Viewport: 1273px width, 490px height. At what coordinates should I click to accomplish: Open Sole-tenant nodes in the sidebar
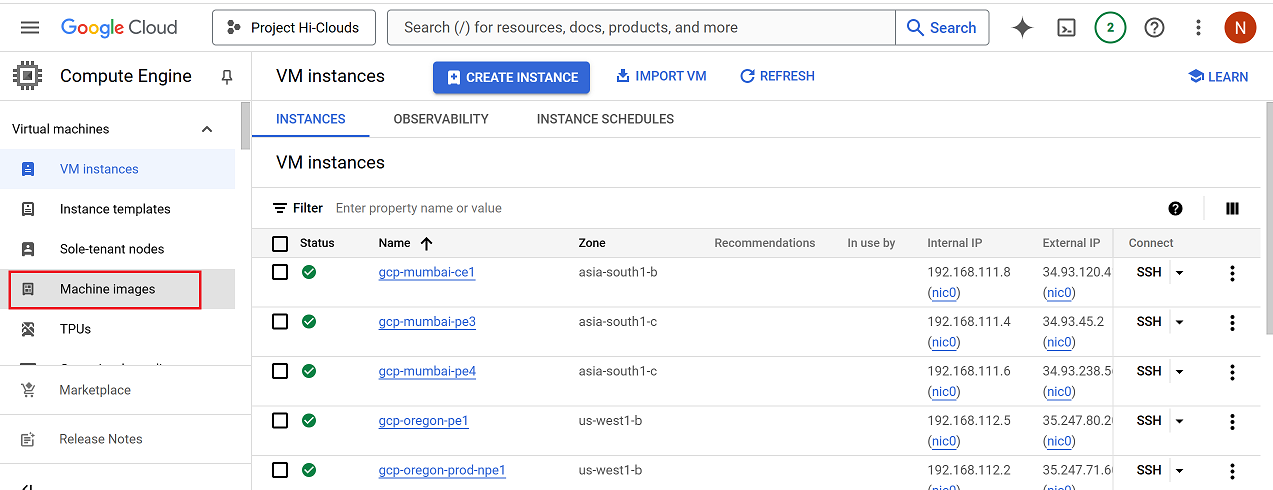[118, 249]
